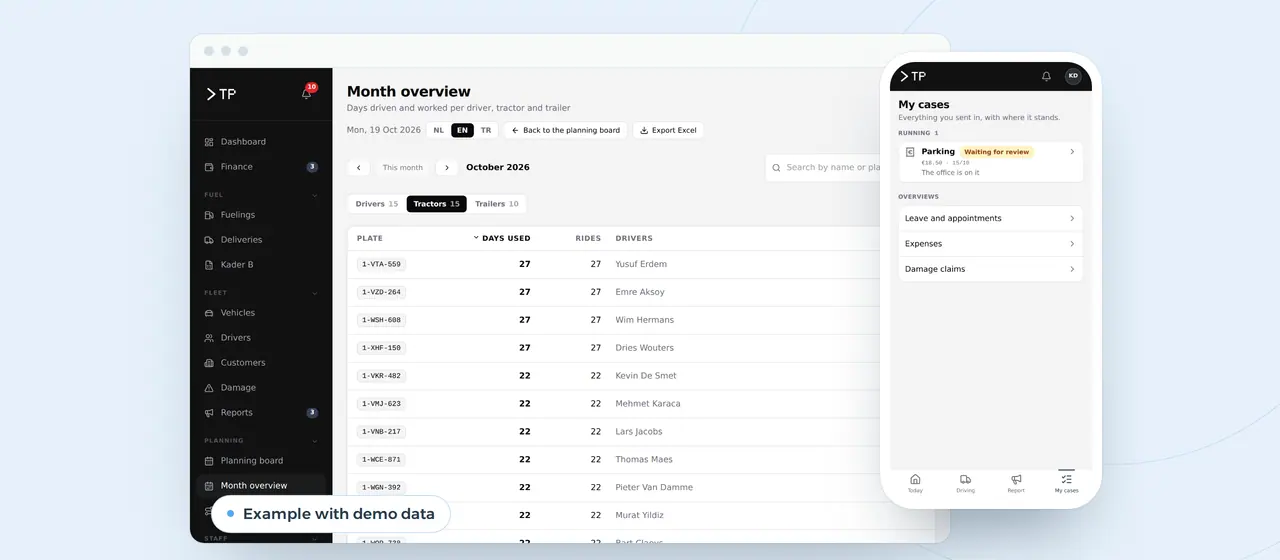Open Leave and appointments overview

coord(990,218)
